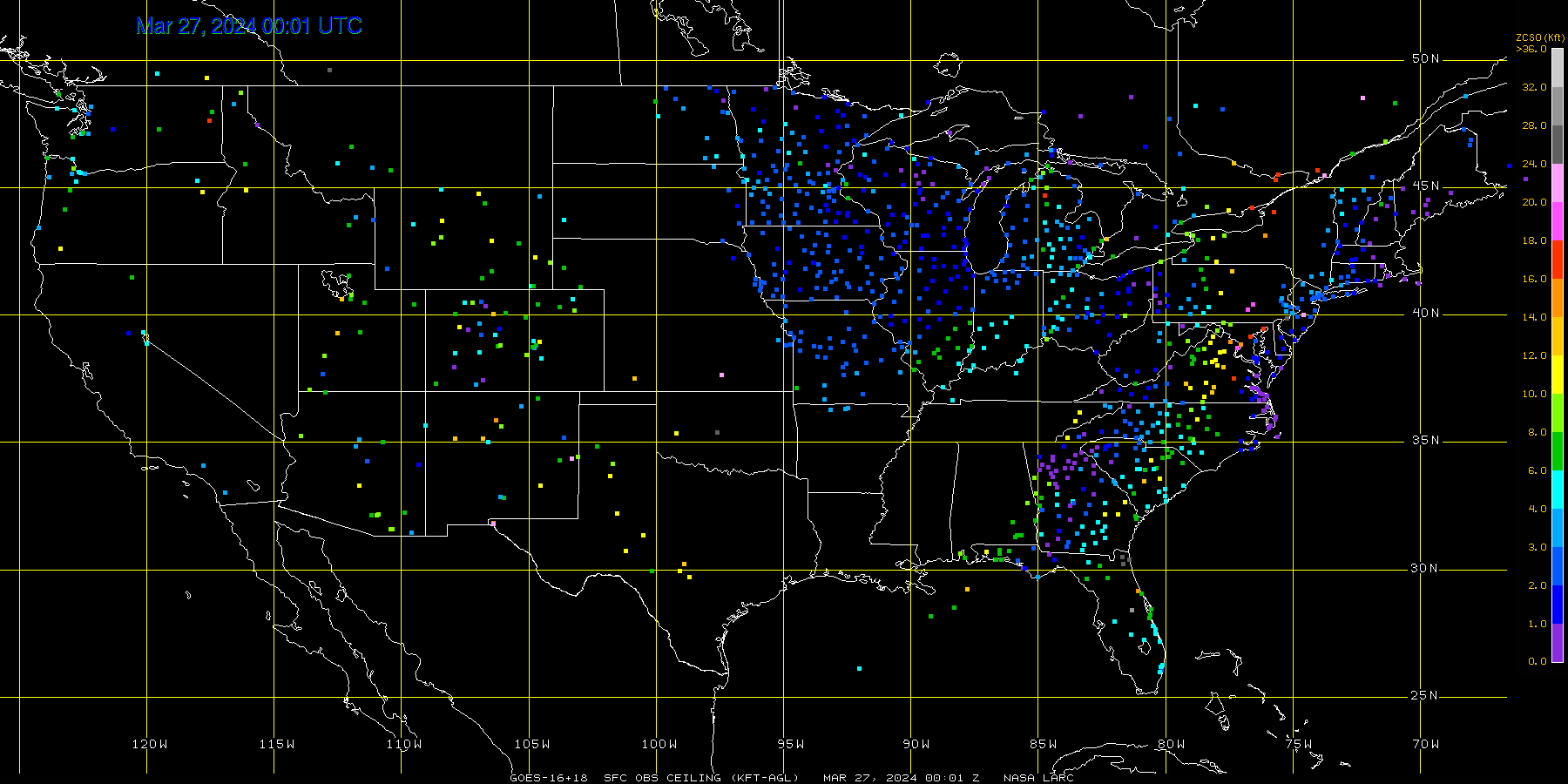The width and height of the screenshot is (1568, 784).
Task: Click the '24.0' legend value
Action: tap(1534, 164)
